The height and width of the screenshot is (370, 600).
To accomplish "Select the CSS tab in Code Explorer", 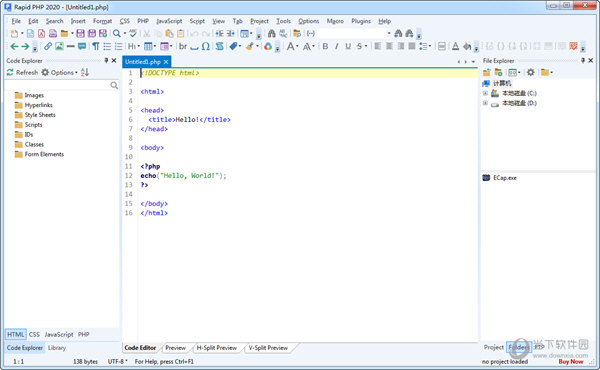I will coord(34,334).
